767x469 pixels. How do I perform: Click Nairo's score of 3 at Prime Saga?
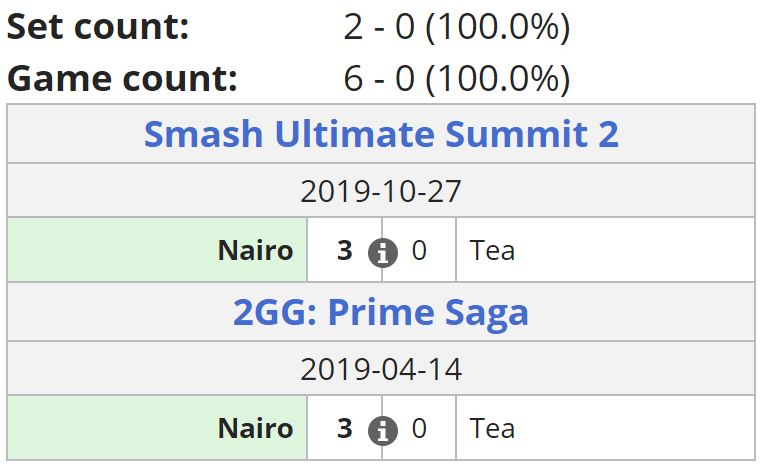click(x=345, y=429)
